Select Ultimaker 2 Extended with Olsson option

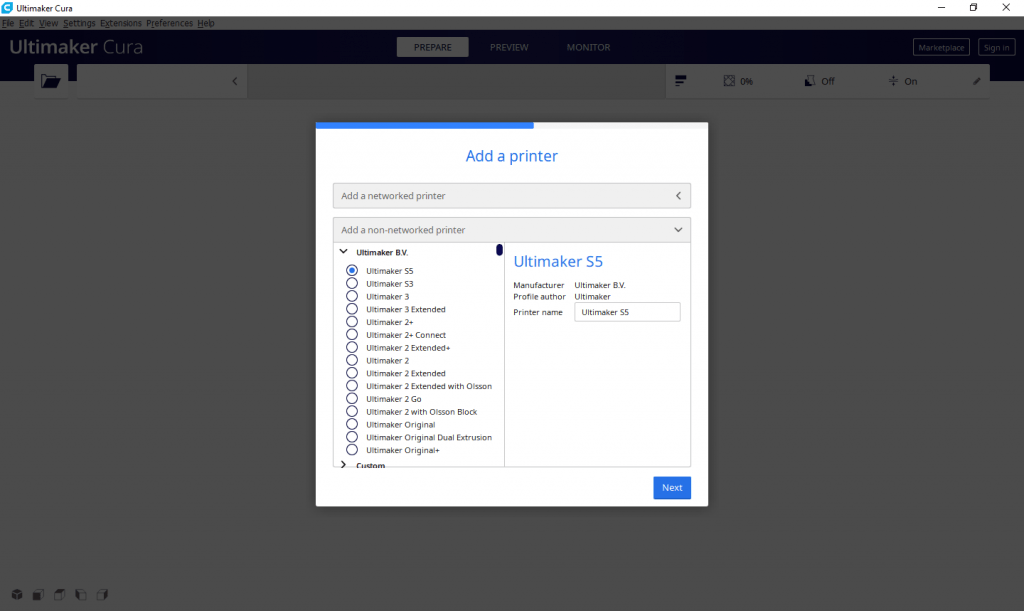point(352,386)
